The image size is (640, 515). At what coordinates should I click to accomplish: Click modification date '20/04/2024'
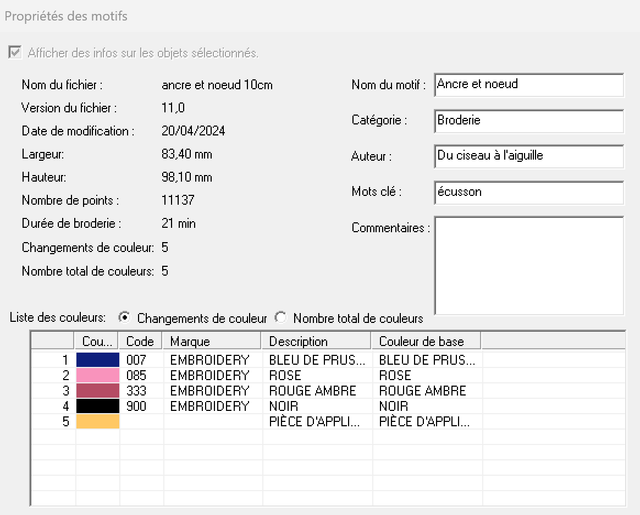pyautogui.click(x=193, y=131)
